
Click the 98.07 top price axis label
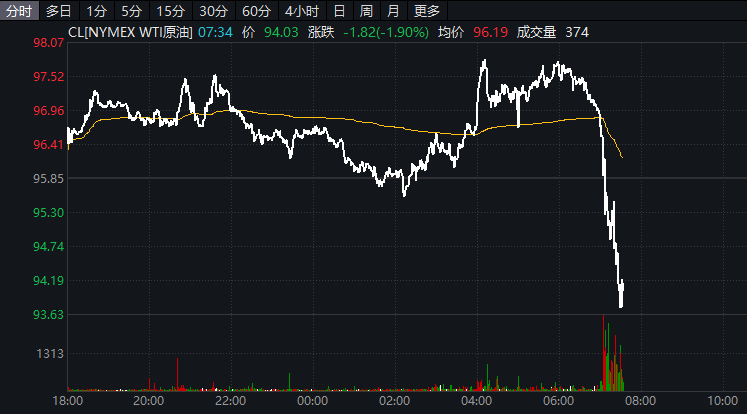tap(48, 44)
